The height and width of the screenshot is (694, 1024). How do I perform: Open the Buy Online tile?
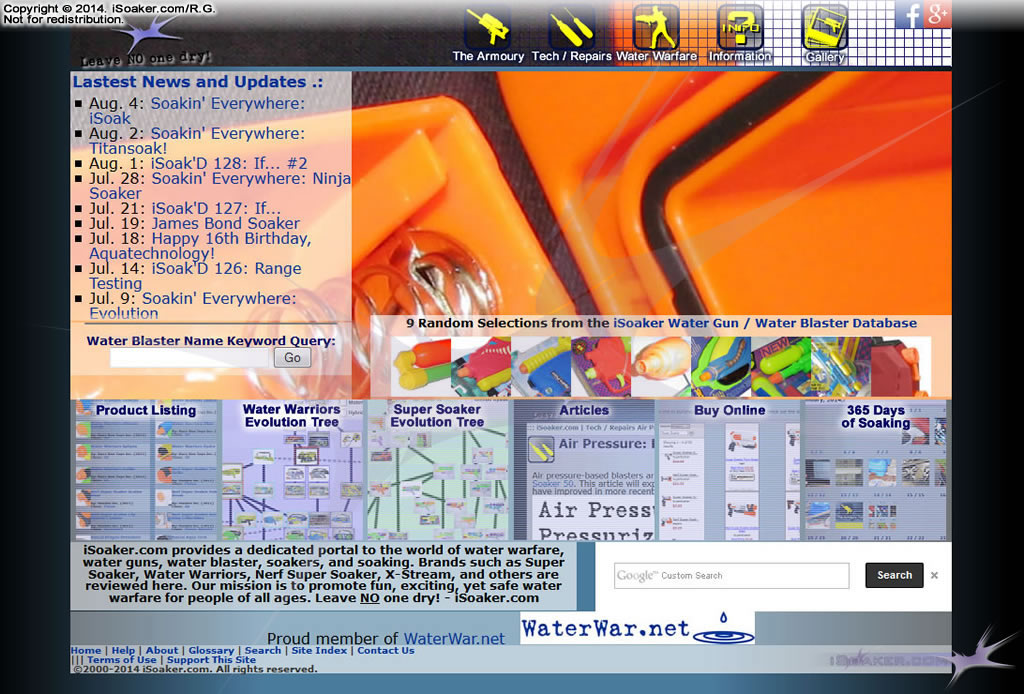click(x=729, y=470)
